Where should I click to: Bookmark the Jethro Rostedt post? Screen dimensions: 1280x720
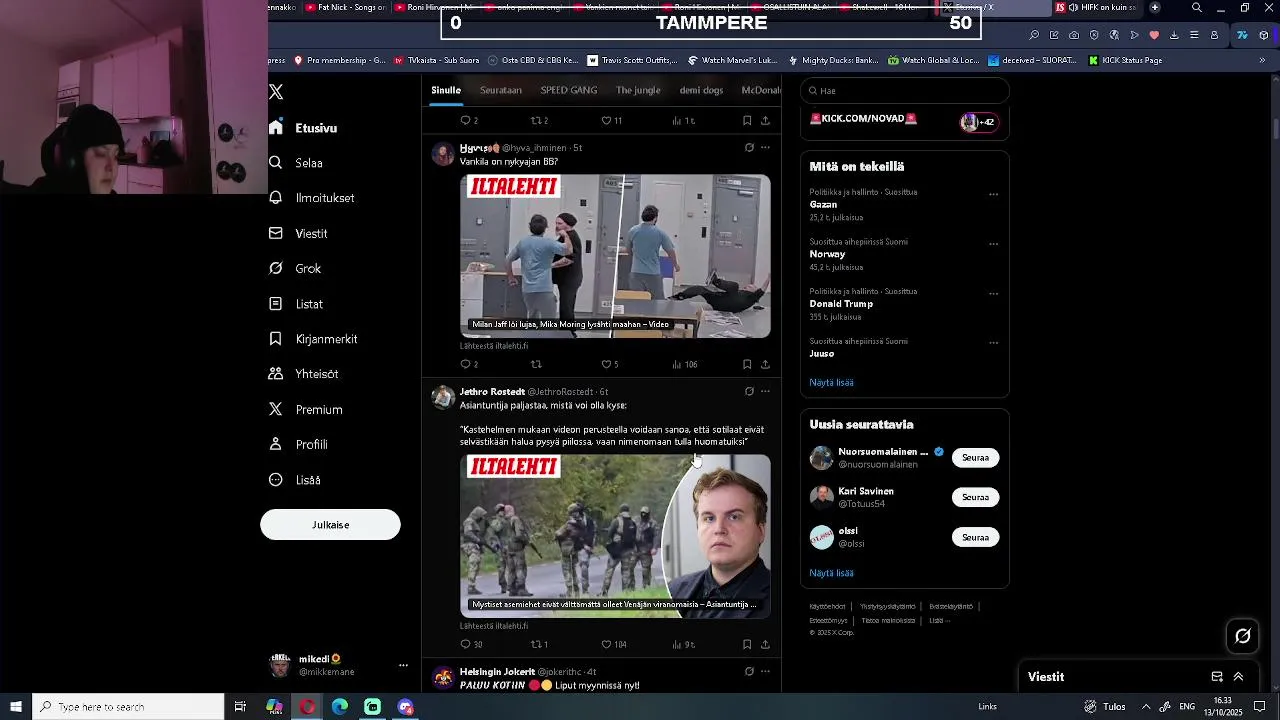747,644
